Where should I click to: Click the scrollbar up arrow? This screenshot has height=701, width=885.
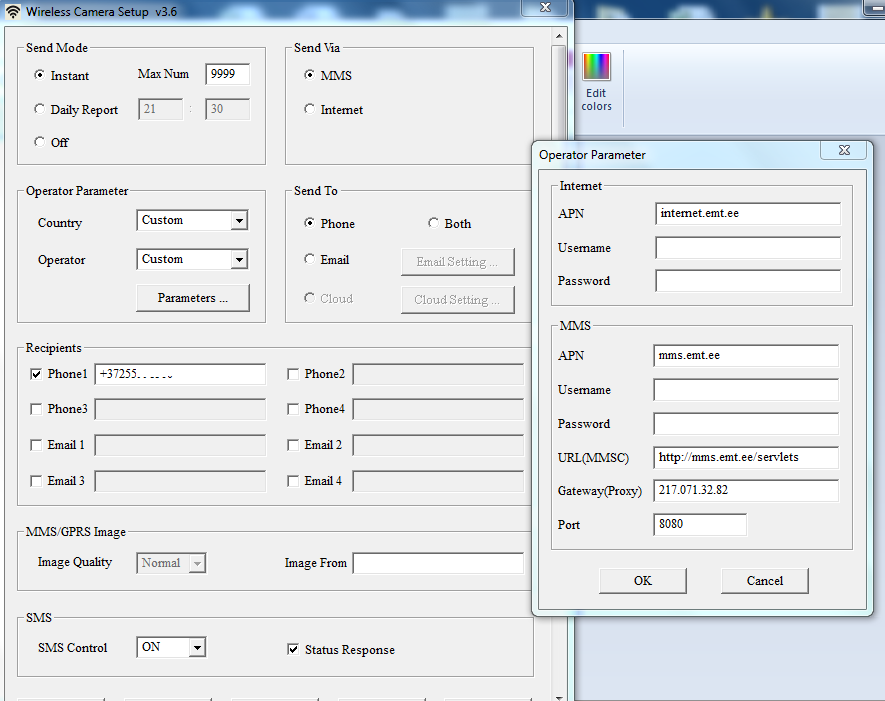click(x=561, y=35)
